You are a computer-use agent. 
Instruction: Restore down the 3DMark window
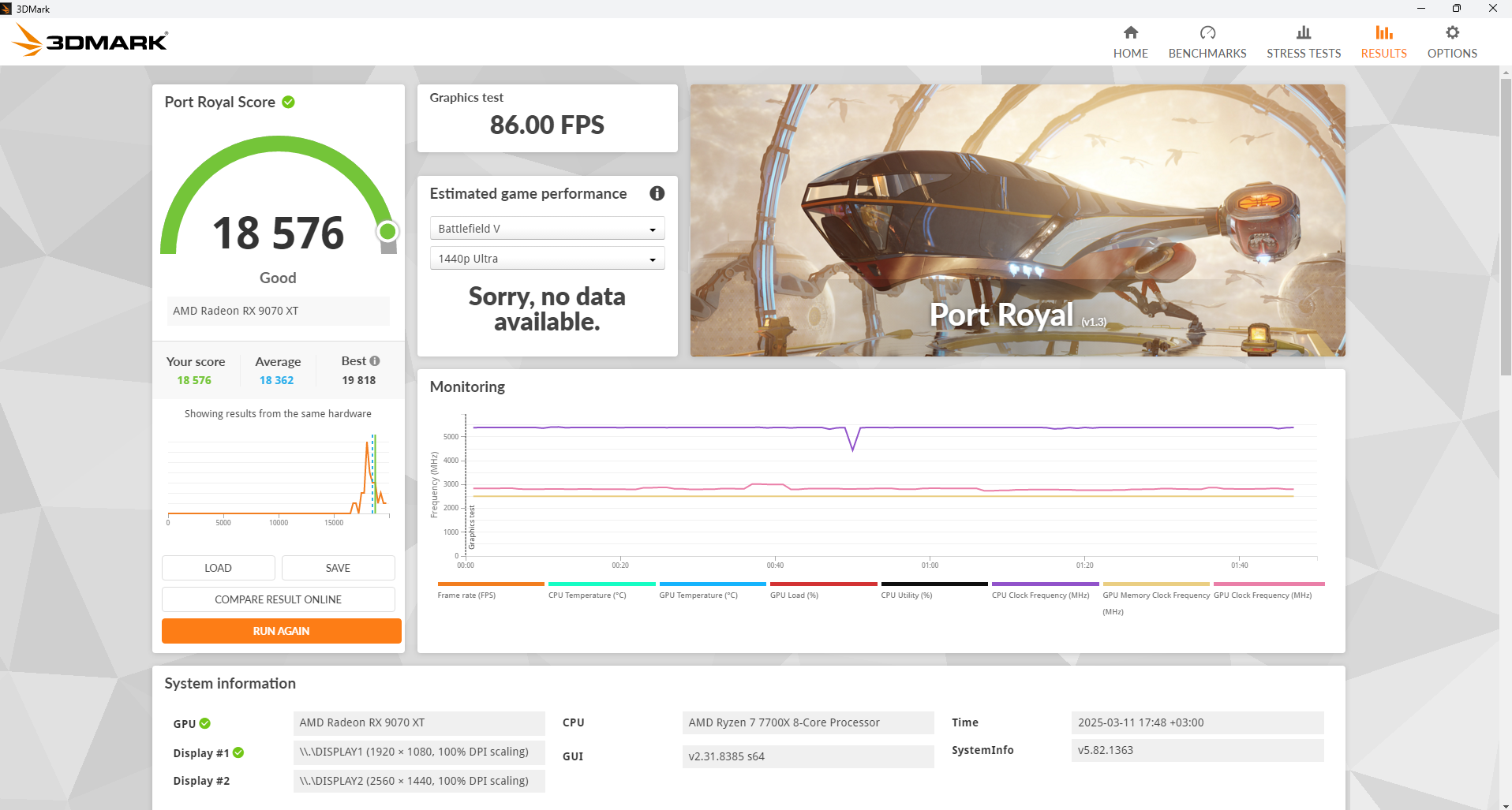[x=1457, y=9]
